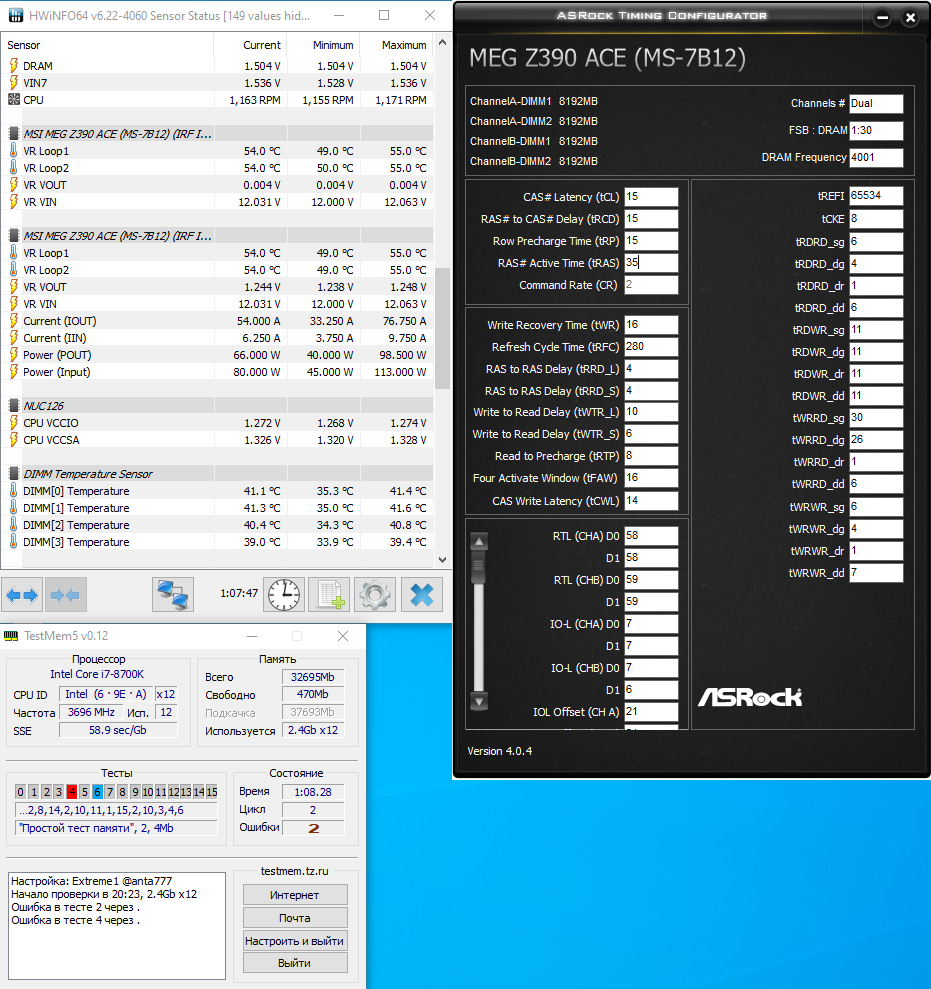The image size is (931, 989).
Task: Click the ASRock scroll down arrow
Action: (x=479, y=701)
